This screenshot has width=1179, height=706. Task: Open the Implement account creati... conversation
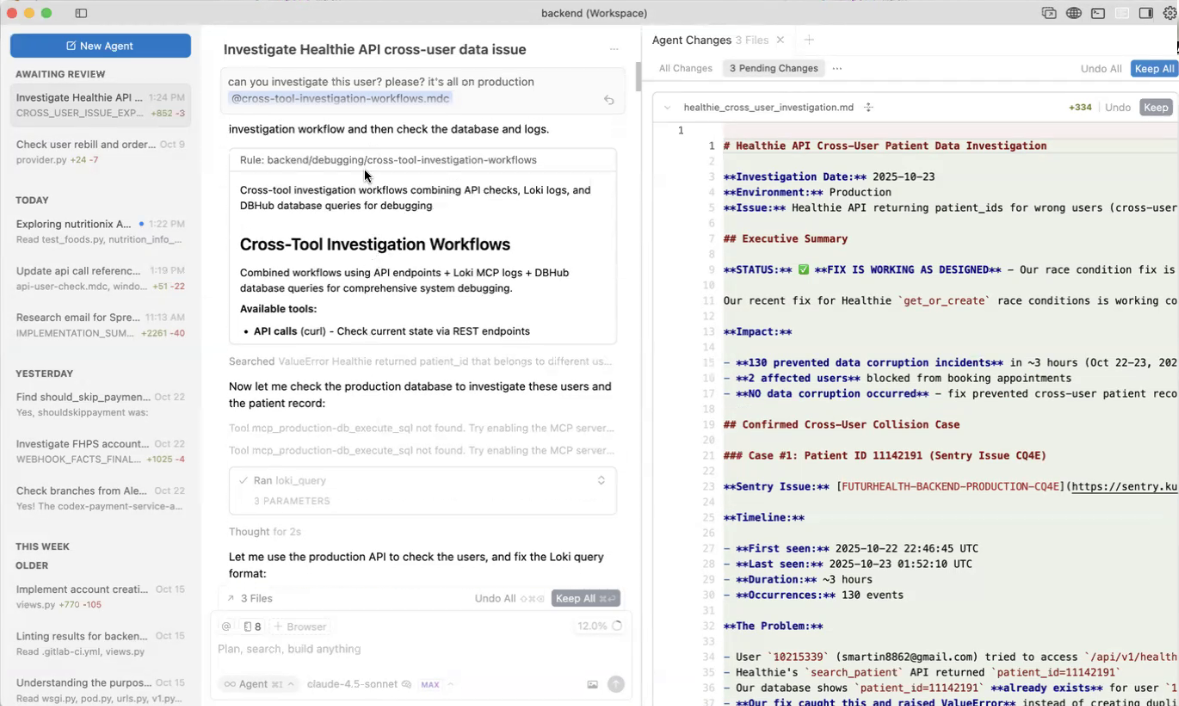click(100, 596)
